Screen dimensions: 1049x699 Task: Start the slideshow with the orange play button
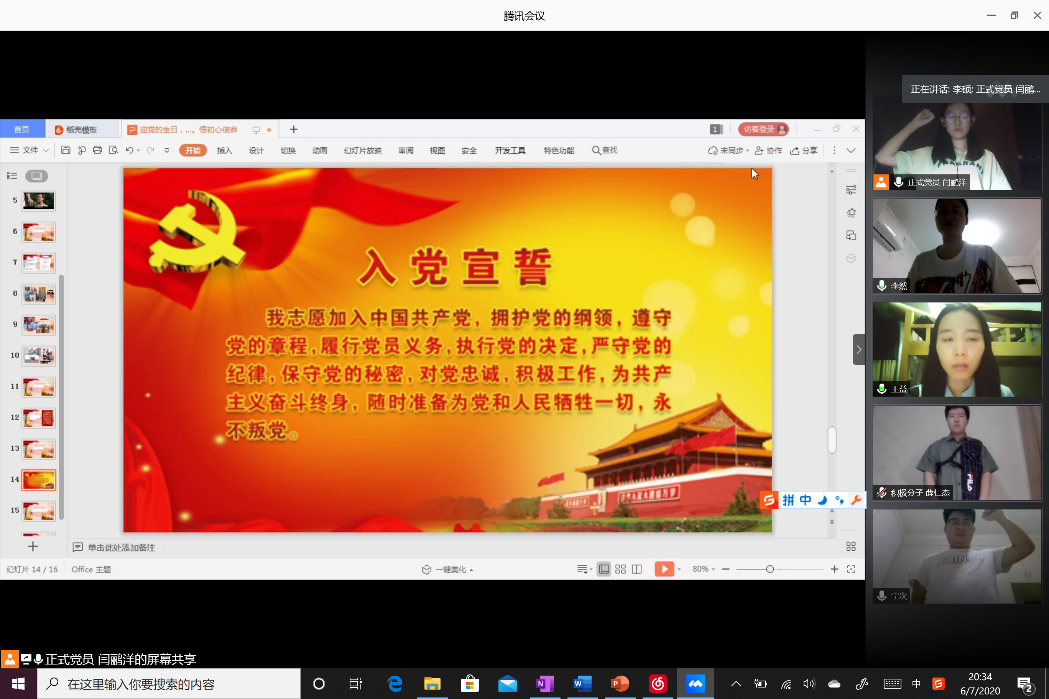click(x=664, y=569)
